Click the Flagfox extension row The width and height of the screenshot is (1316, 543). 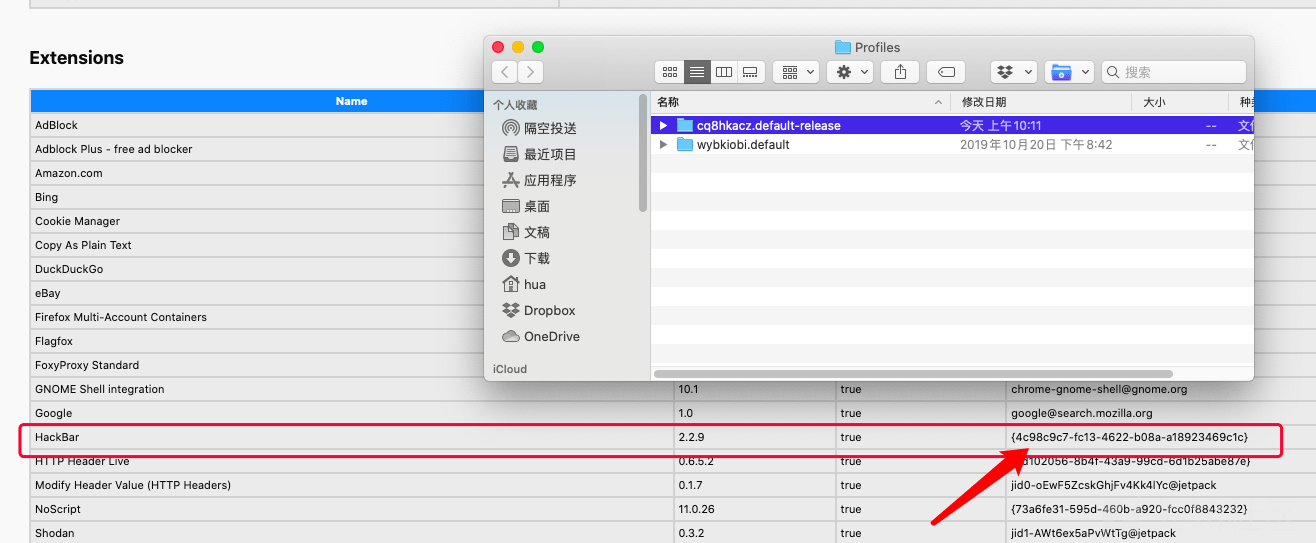[x=256, y=341]
